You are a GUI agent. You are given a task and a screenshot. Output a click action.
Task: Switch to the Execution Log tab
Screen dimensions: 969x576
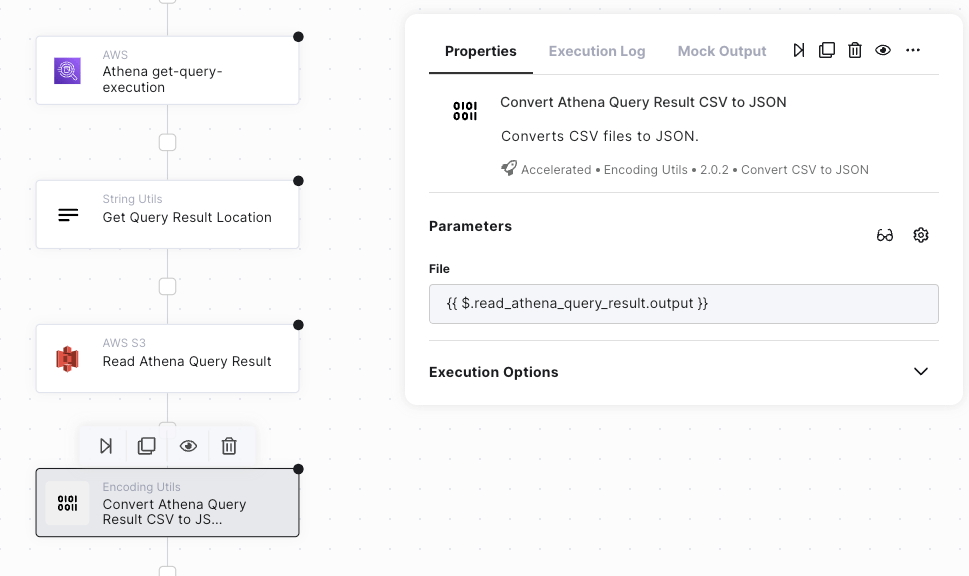click(x=597, y=51)
